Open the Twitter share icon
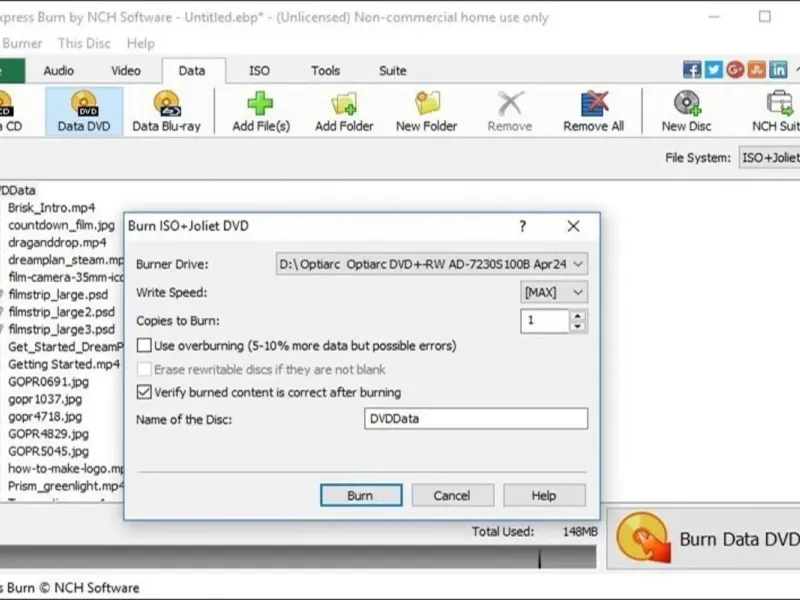 [x=713, y=70]
